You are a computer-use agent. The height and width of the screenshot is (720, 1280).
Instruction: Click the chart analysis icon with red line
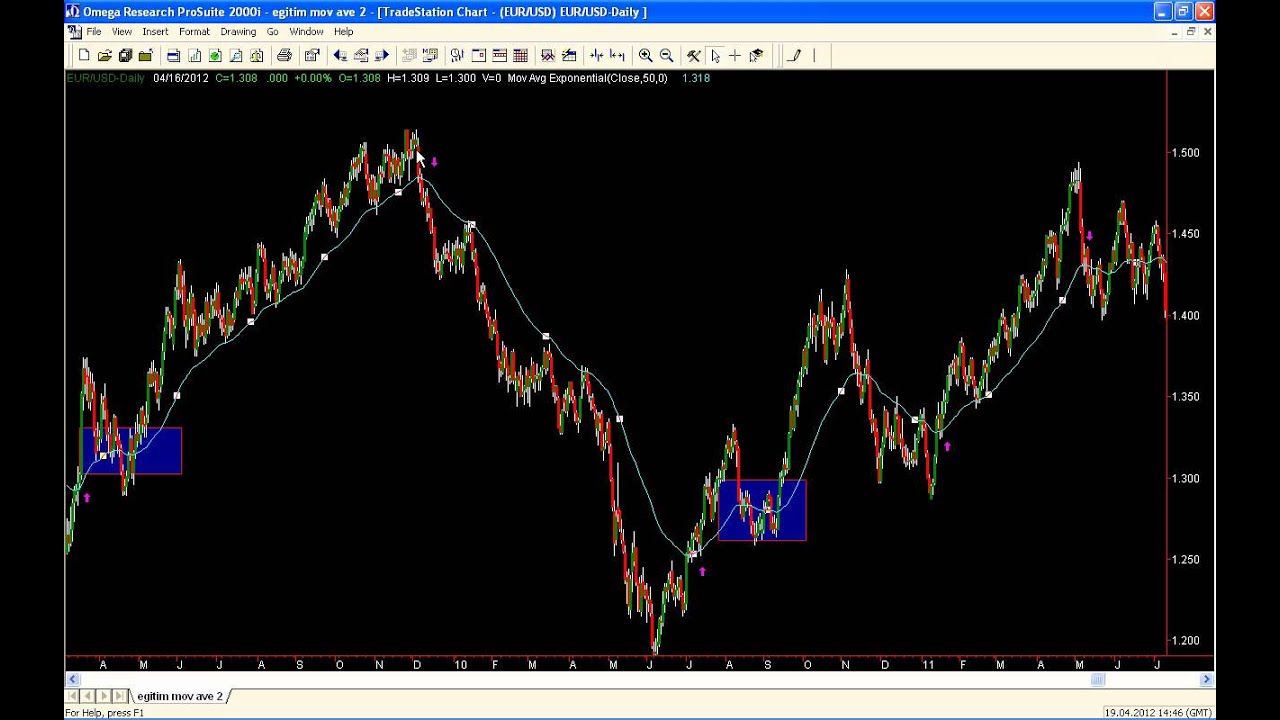(548, 56)
